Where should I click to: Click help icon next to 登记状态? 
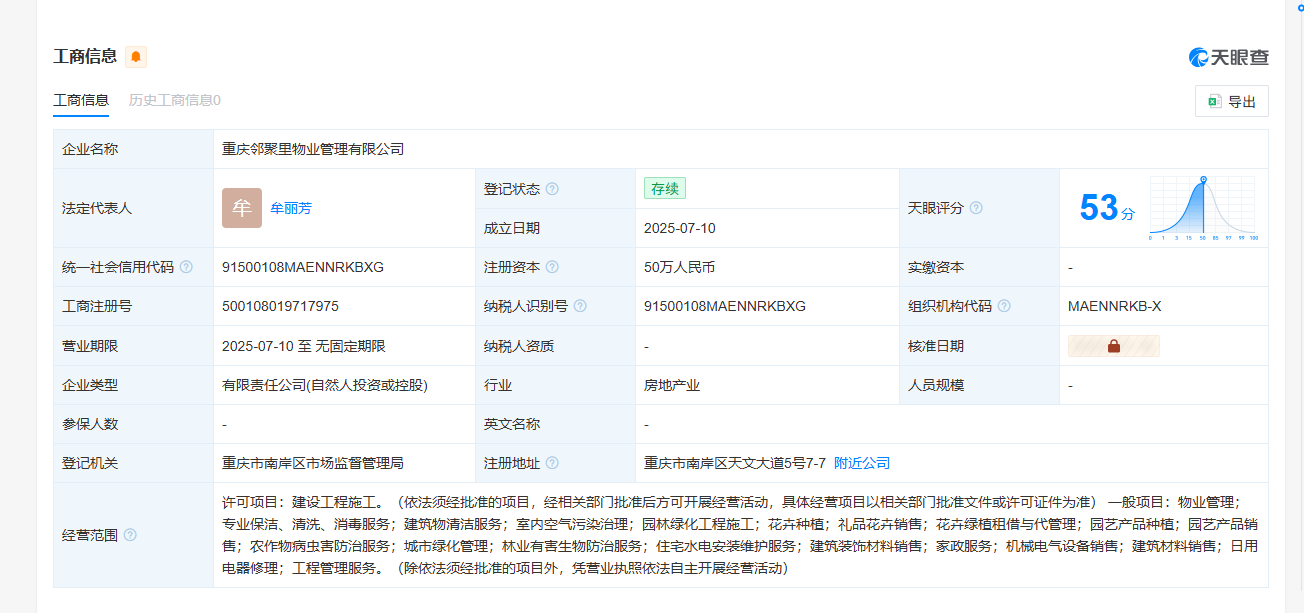[x=552, y=189]
